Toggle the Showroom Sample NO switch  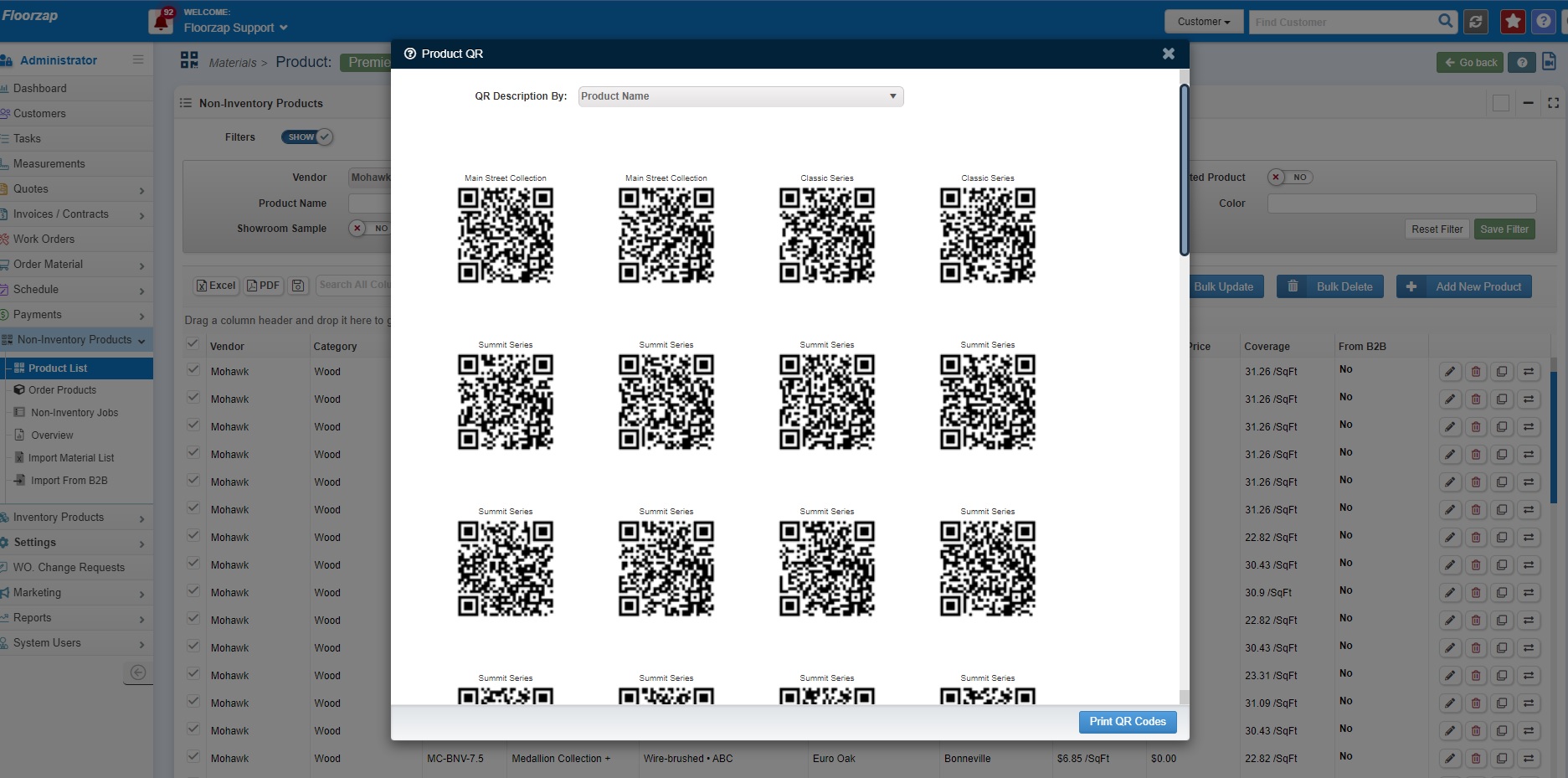point(370,228)
